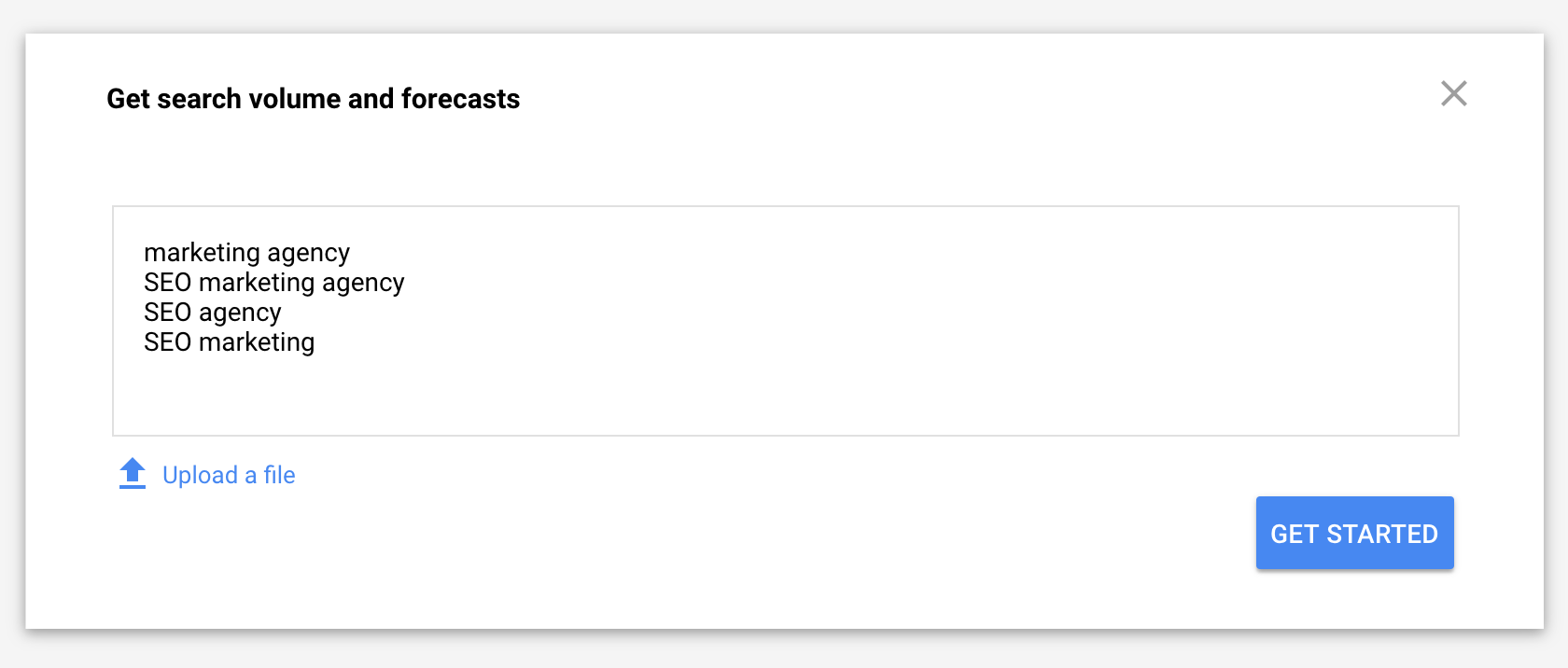The height and width of the screenshot is (668, 1568).
Task: Click the 'SEO marketing' keyword line
Action: coord(229,342)
